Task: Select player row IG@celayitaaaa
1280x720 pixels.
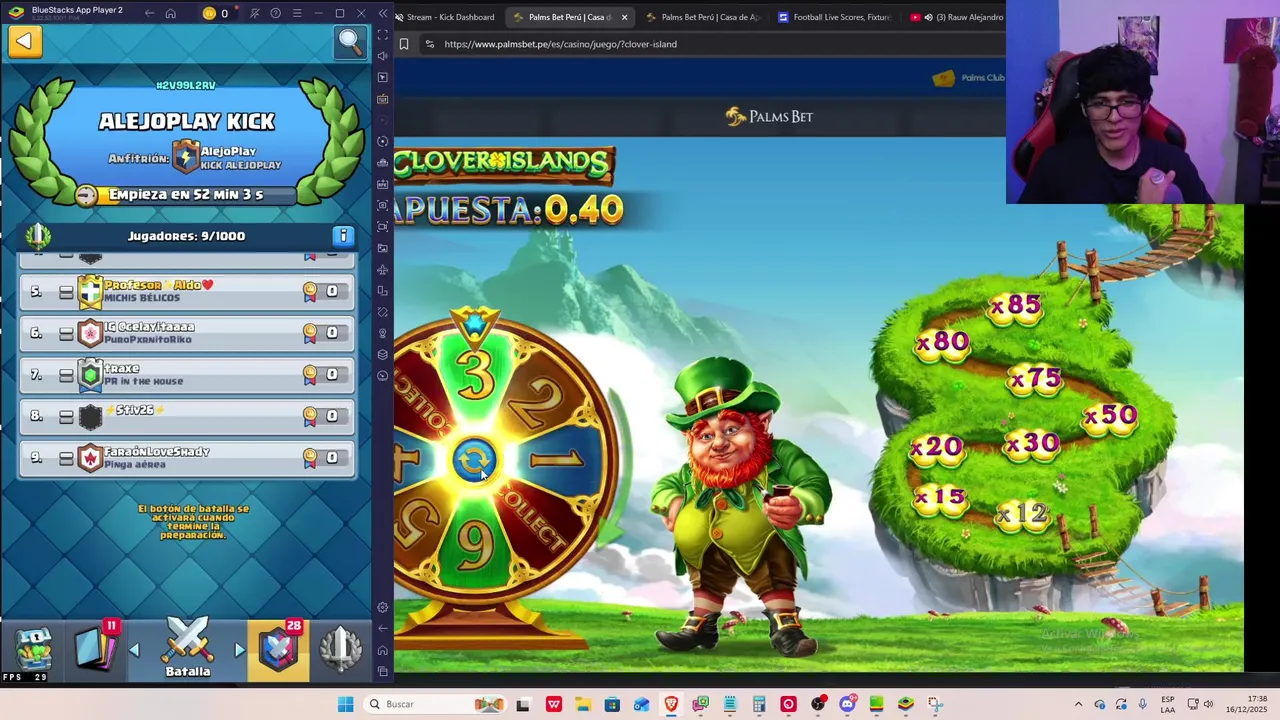Action: click(187, 333)
